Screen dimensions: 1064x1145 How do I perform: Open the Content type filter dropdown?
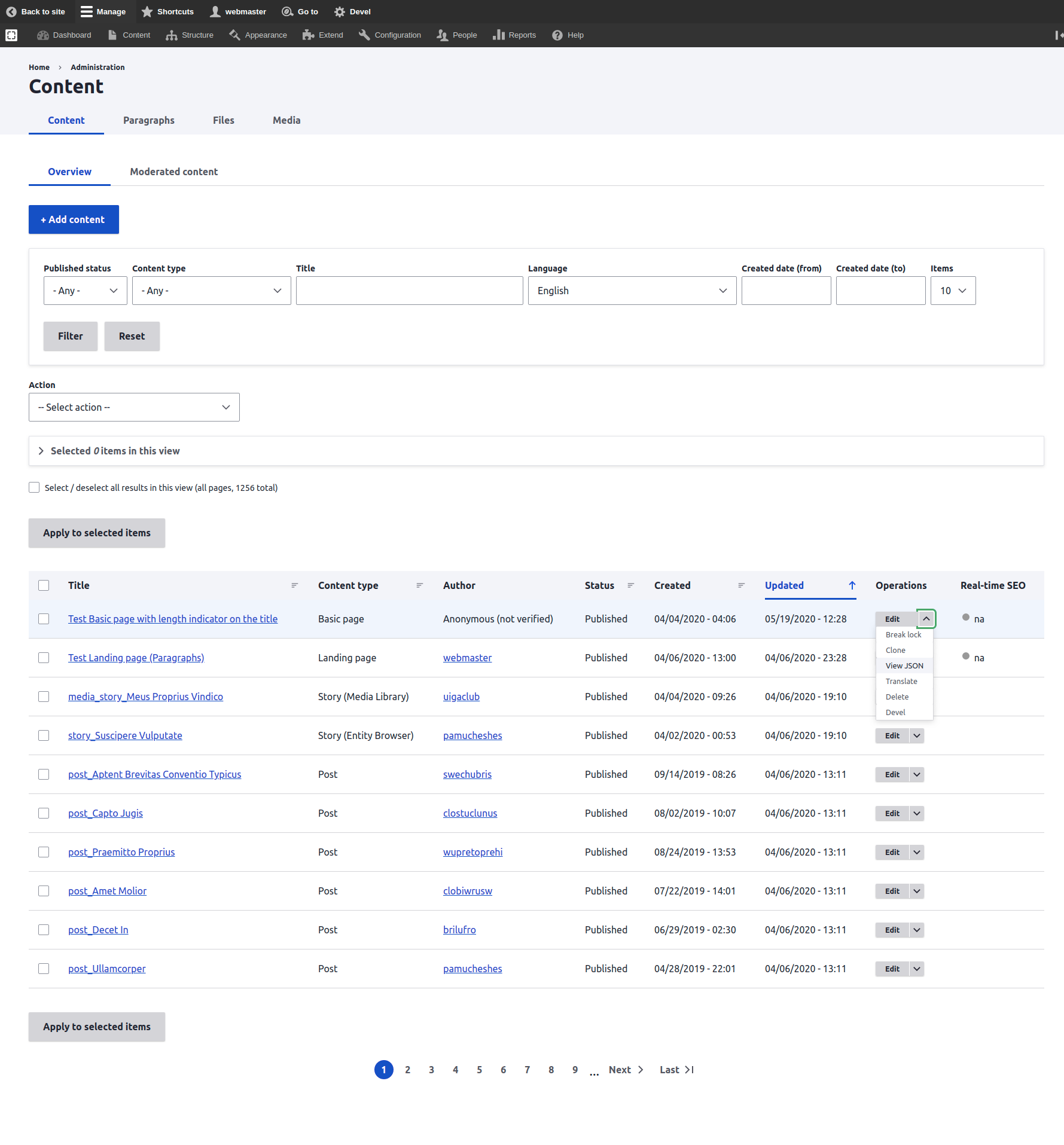click(x=212, y=291)
